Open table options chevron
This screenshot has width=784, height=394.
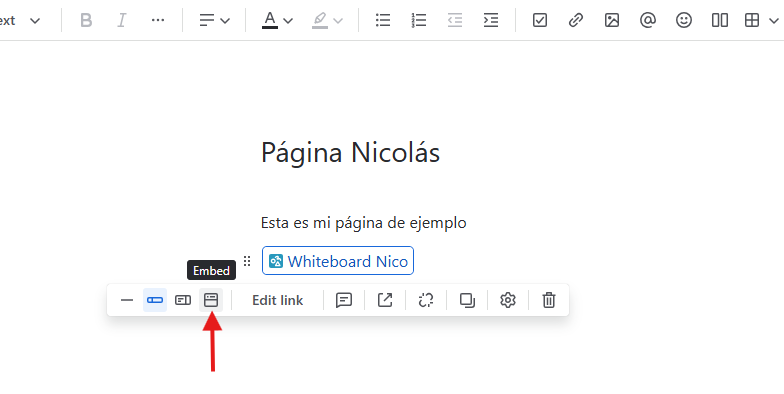[x=774, y=20]
